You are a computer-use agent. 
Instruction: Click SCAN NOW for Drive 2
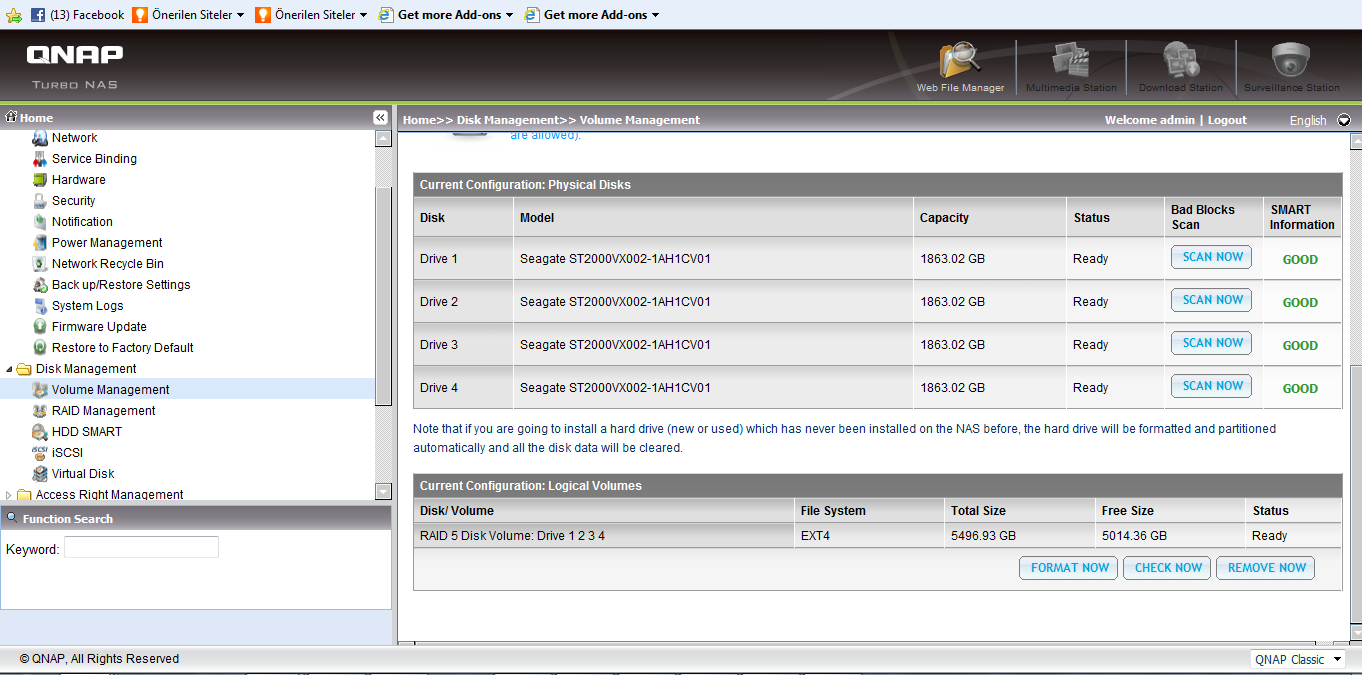(1211, 300)
